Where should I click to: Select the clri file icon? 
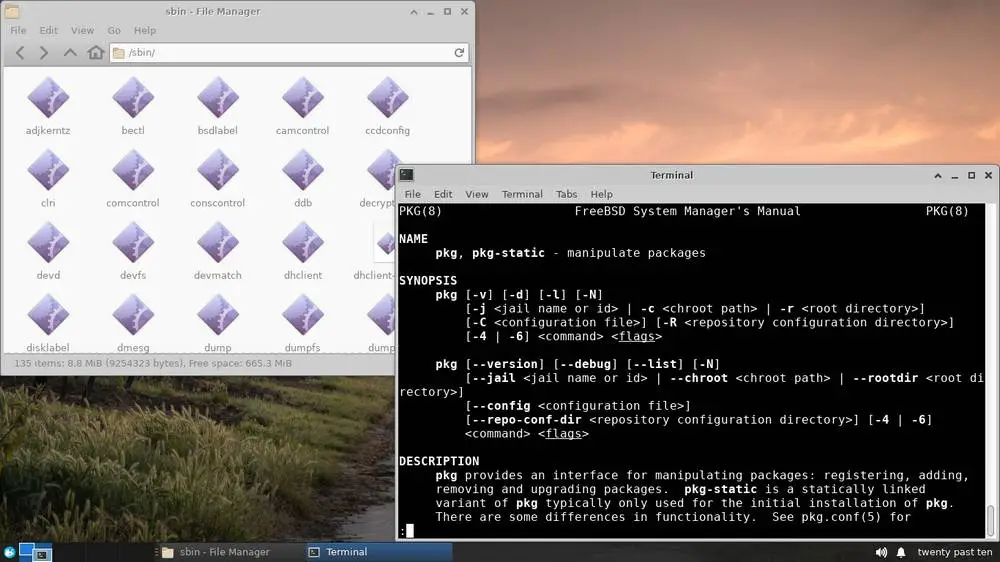pos(48,170)
